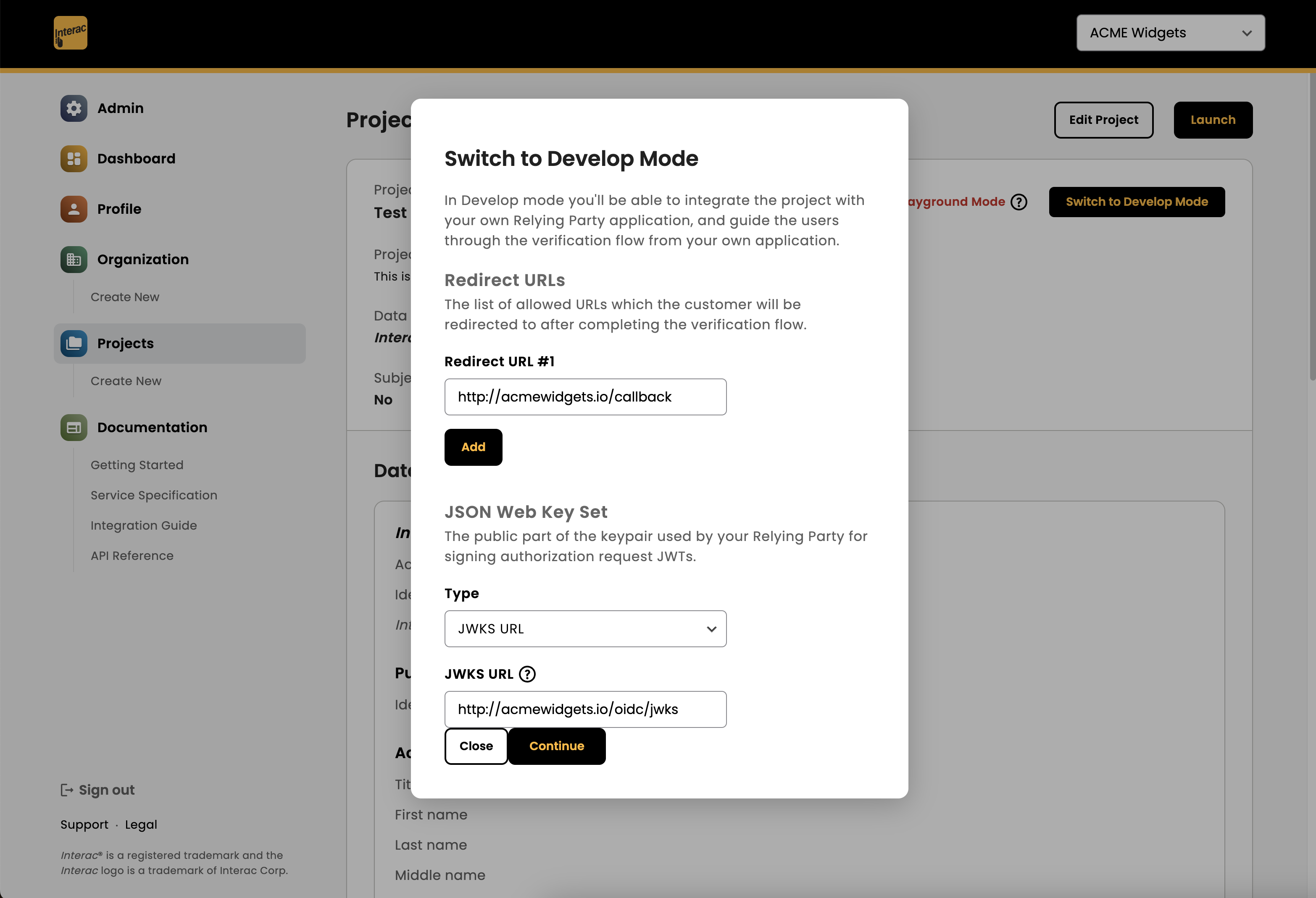Viewport: 1316px width, 898px height.
Task: Click the Organization building icon
Action: tap(73, 259)
